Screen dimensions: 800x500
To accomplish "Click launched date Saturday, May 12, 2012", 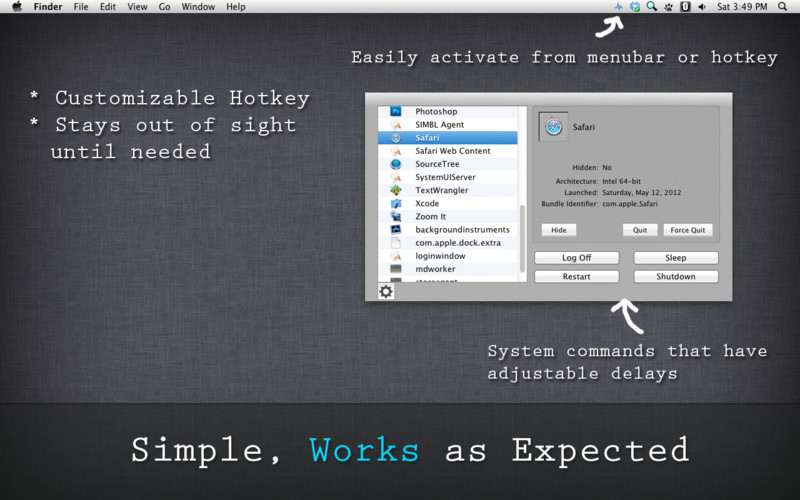I will 641,192.
